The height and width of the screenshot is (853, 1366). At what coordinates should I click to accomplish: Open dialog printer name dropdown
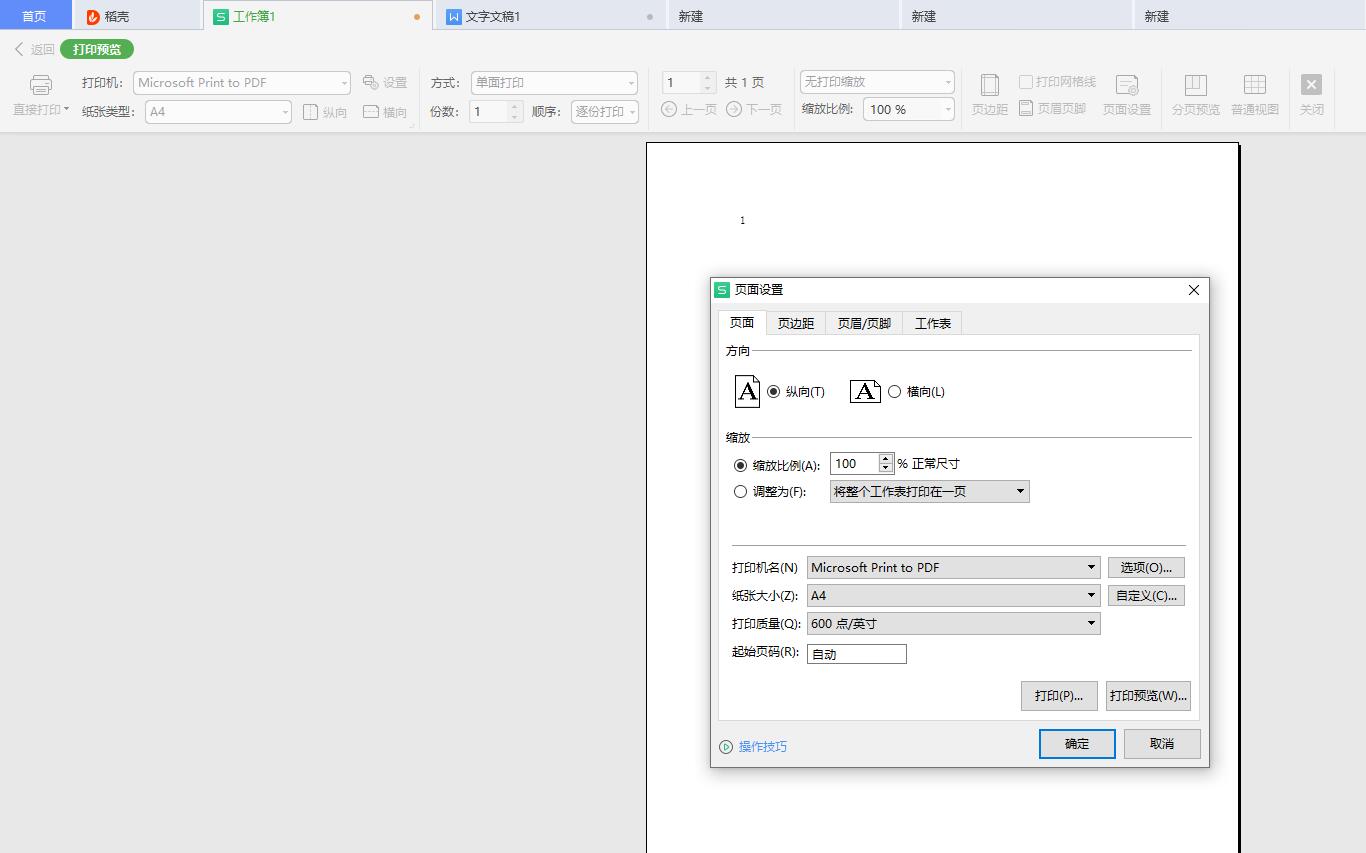pos(953,567)
